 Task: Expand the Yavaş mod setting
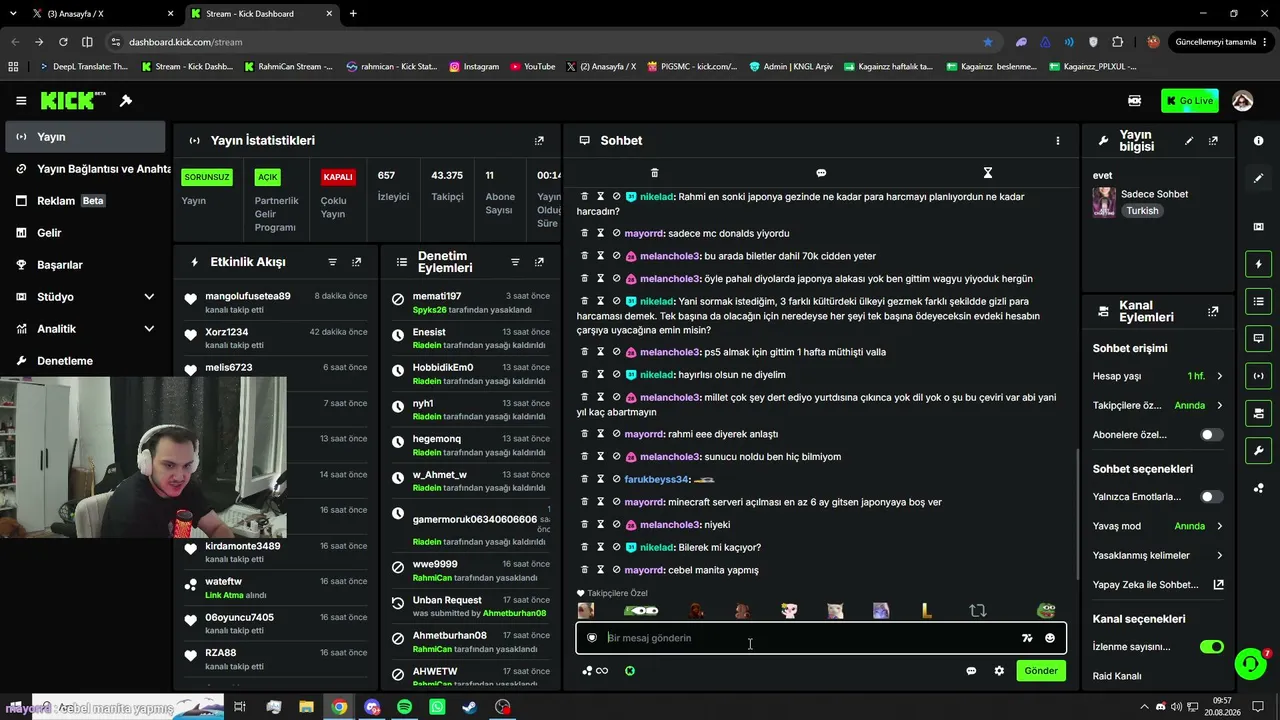tap(1158, 526)
